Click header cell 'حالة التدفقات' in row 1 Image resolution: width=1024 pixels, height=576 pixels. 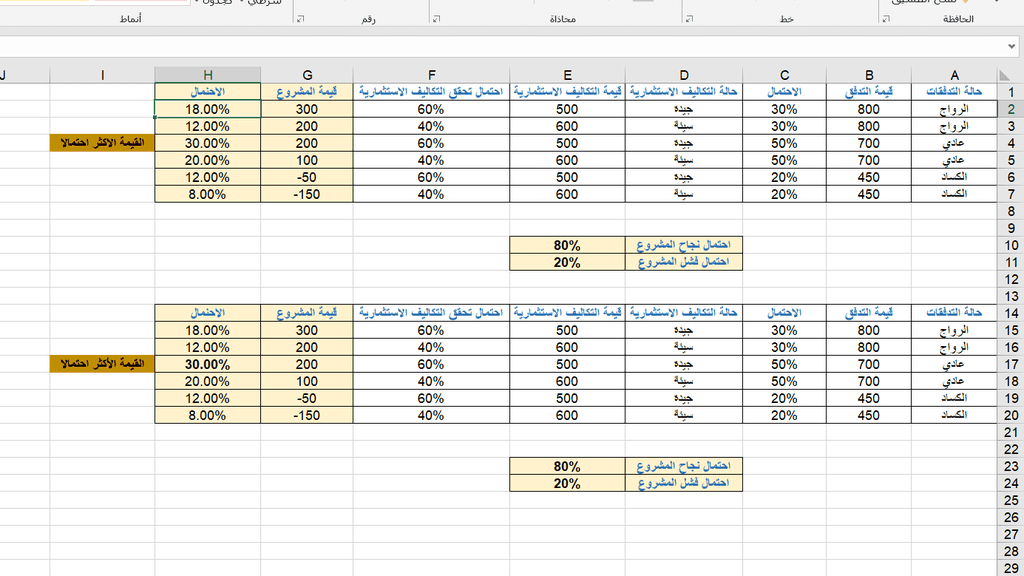click(x=954, y=92)
